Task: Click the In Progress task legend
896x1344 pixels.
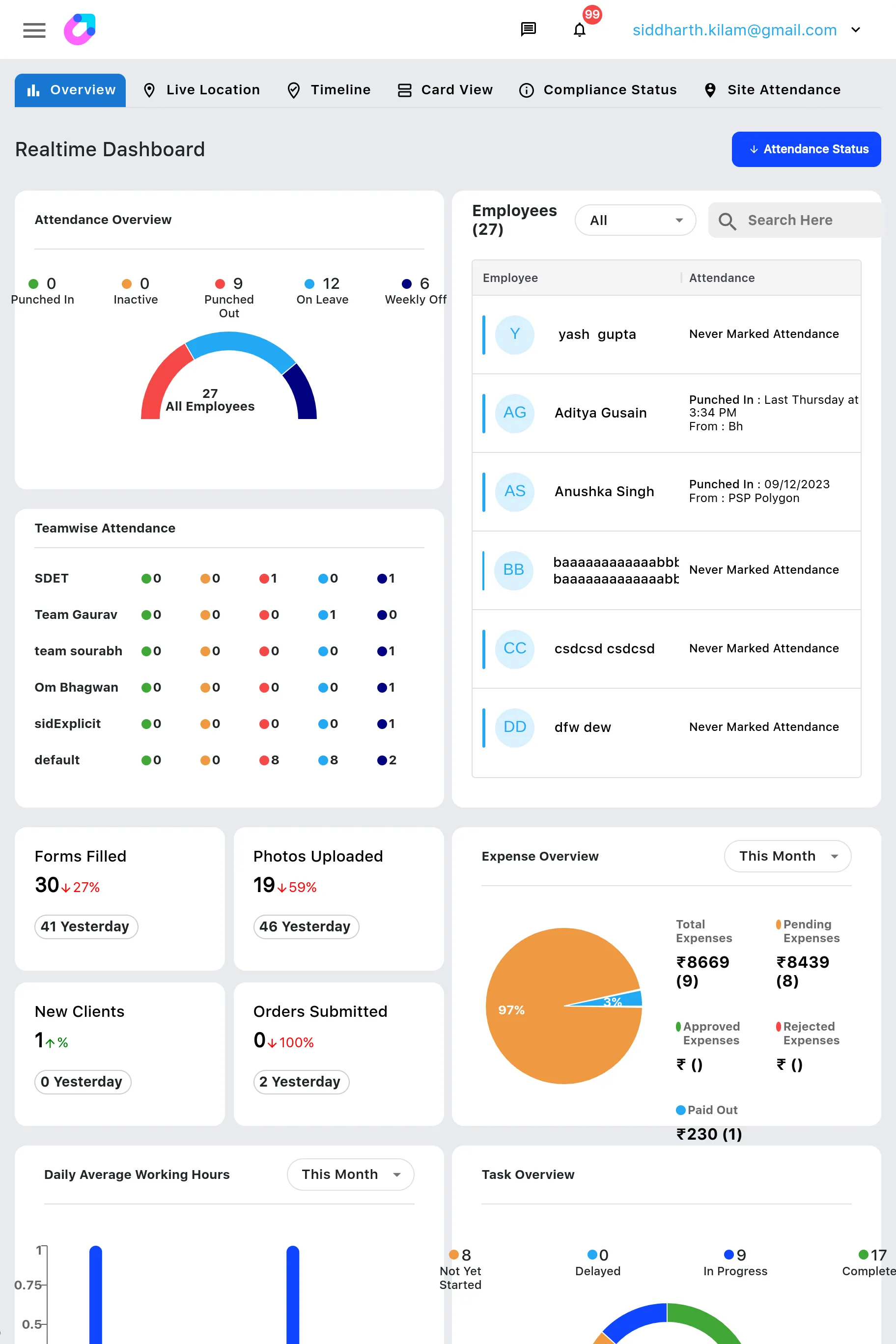Action: tap(735, 1262)
